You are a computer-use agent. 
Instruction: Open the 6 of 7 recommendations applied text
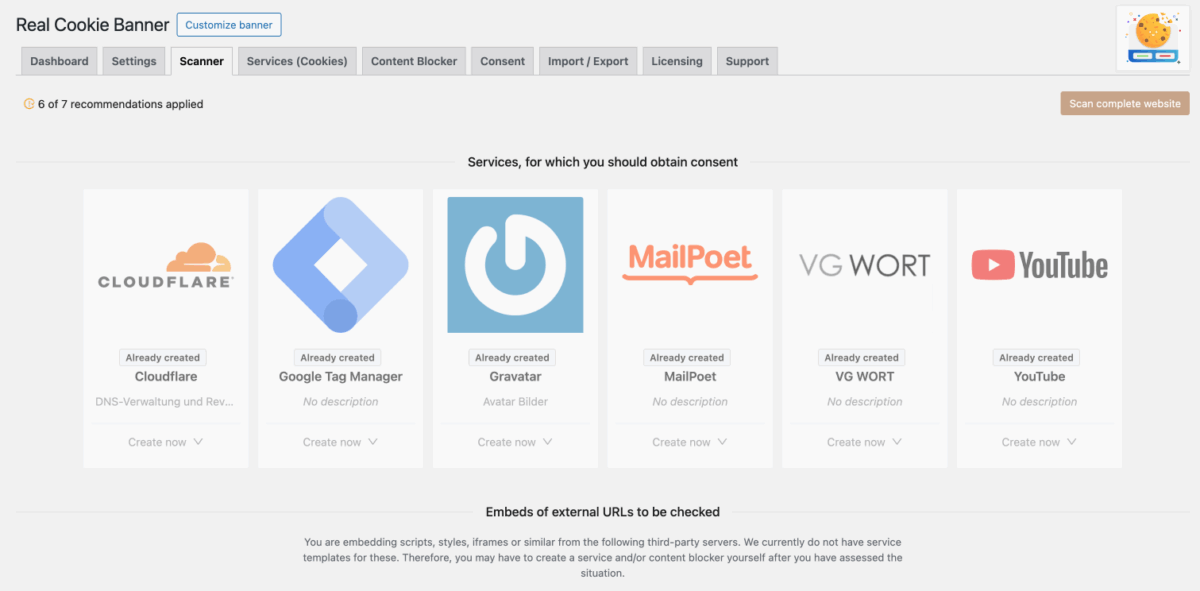(120, 104)
